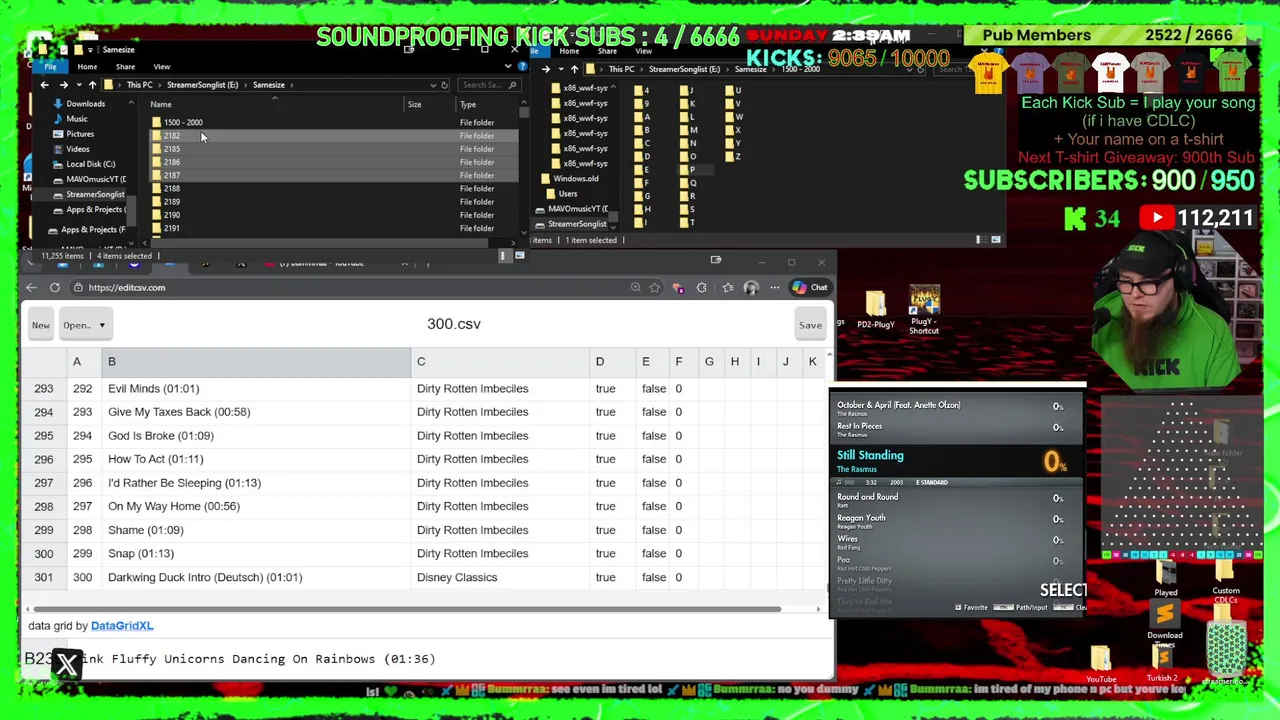The height and width of the screenshot is (720, 1280).
Task: Open the browser favorites list icon
Action: [727, 288]
